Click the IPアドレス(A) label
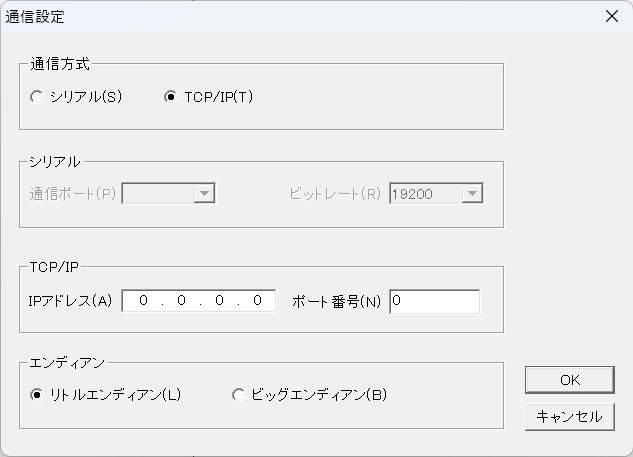This screenshot has width=633, height=457. pos(71,301)
